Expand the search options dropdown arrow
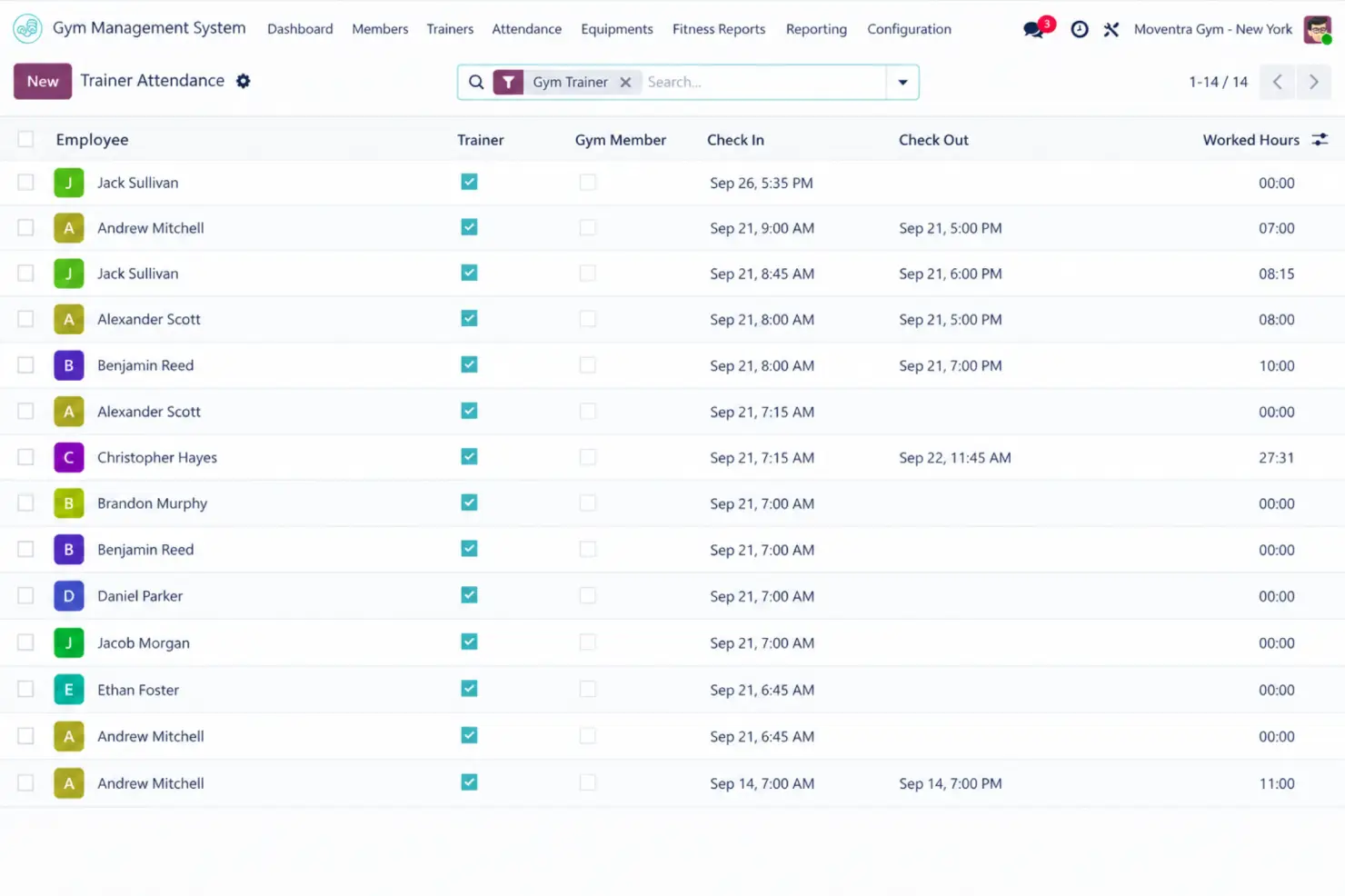 [902, 82]
